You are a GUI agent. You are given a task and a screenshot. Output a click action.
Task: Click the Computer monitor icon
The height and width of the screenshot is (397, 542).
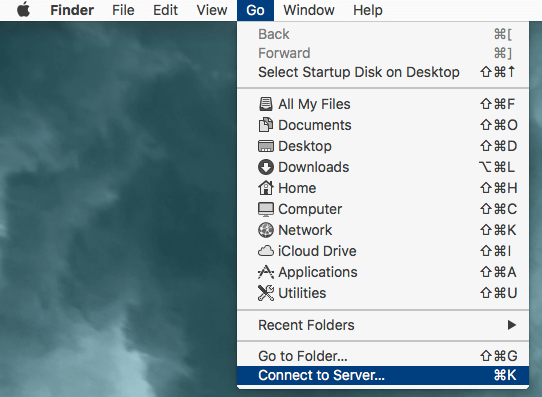(265, 209)
